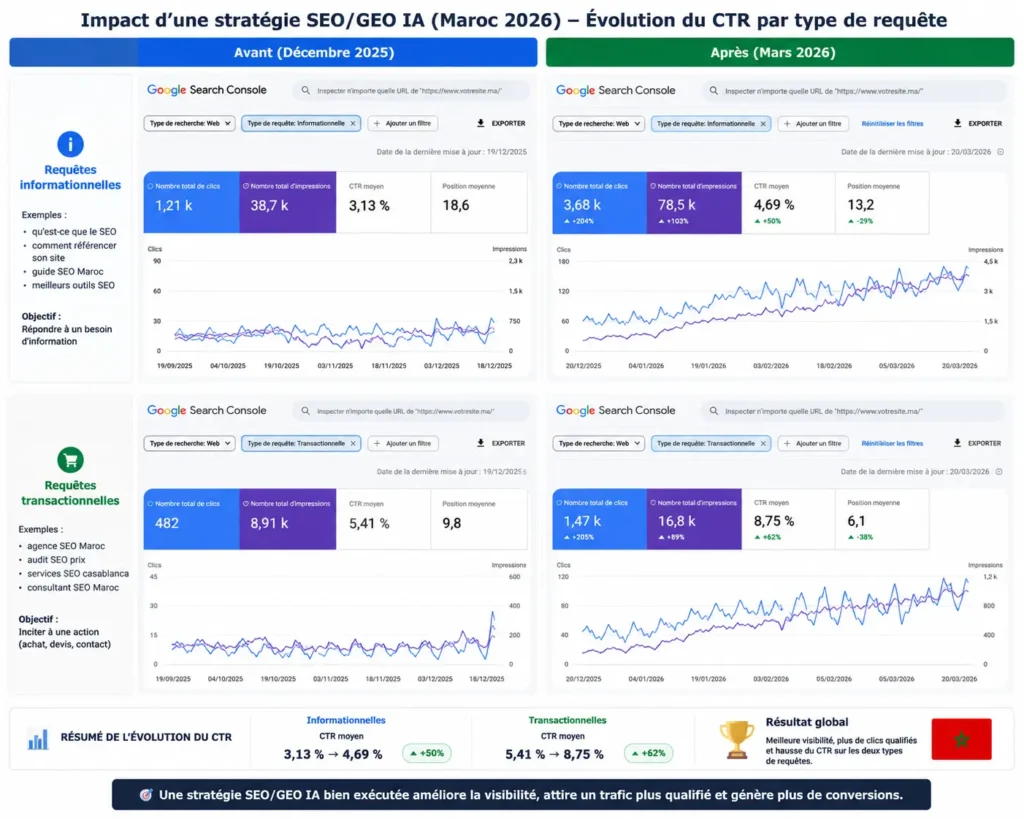Open the Type de recherche: Web dropdown, Avant transactional panel
Viewport: 1024px width, 819px height.
(189, 443)
